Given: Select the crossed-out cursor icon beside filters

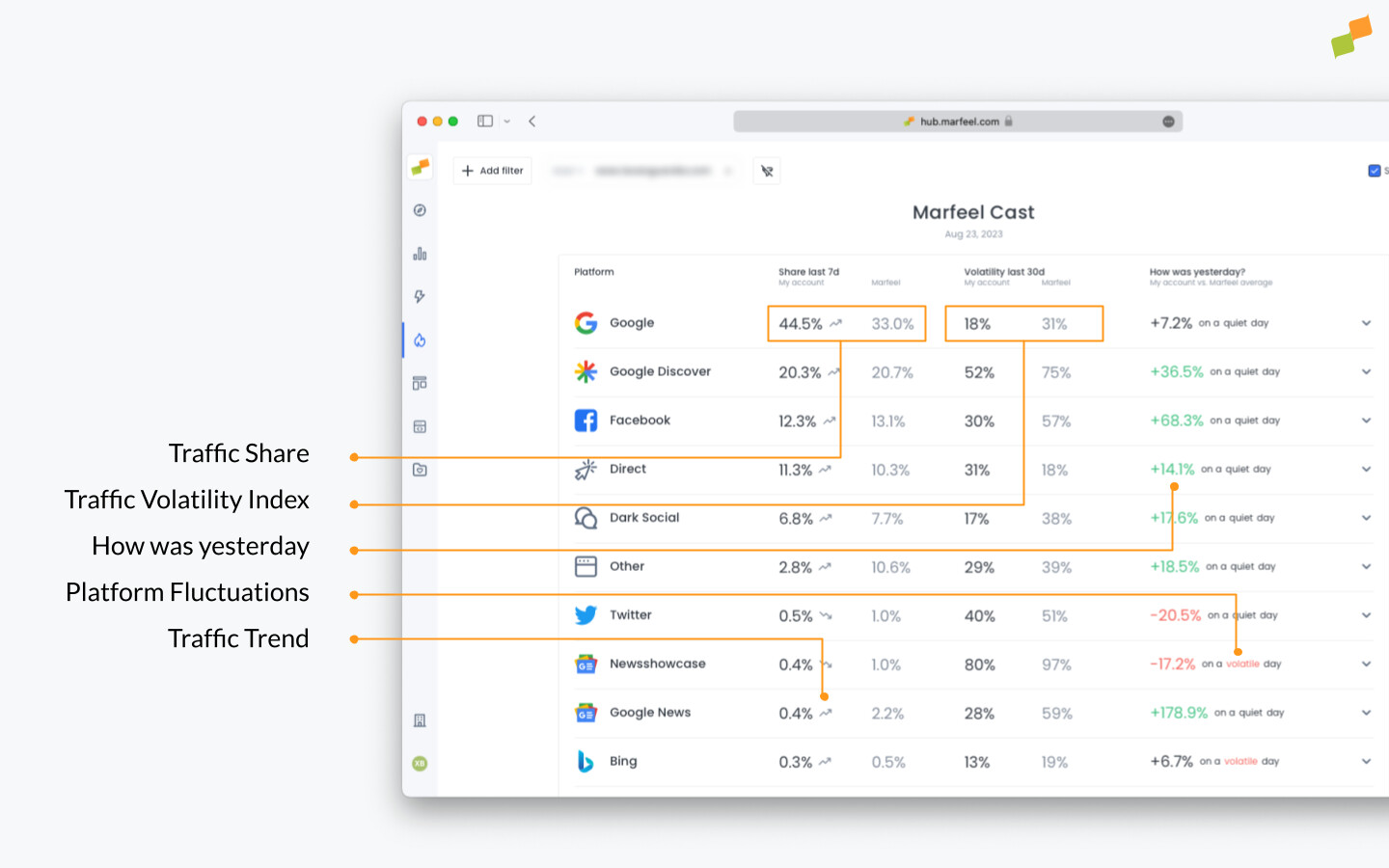Looking at the screenshot, I should (x=767, y=171).
